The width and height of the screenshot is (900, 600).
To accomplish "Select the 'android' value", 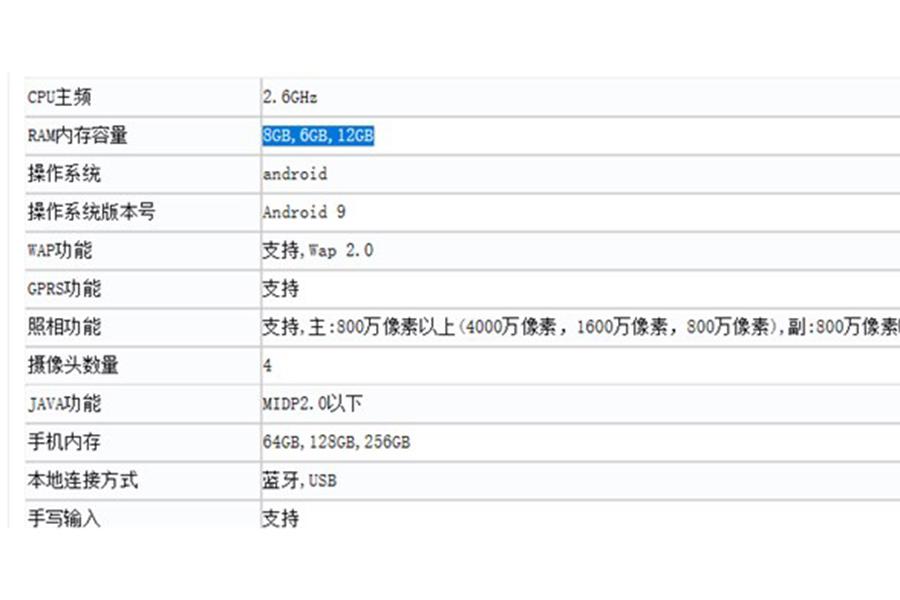I will [295, 173].
